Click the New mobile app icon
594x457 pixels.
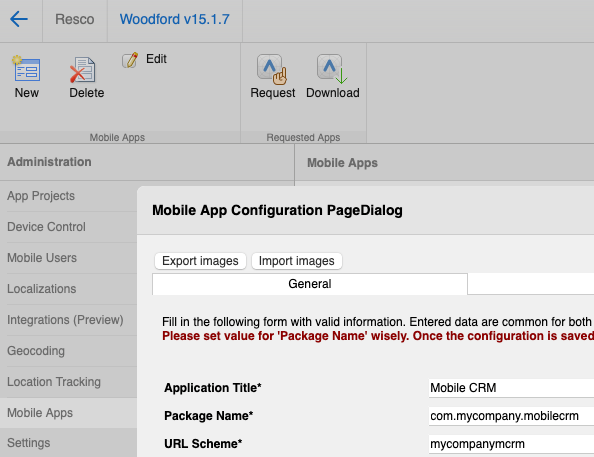[27, 69]
